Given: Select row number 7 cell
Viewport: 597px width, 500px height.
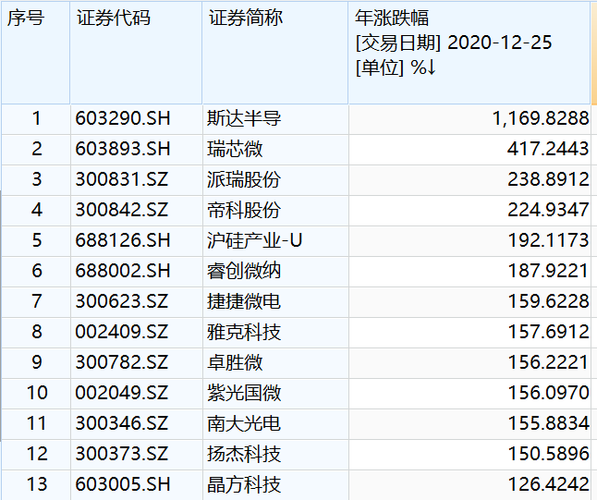Looking at the screenshot, I should (x=37, y=301).
